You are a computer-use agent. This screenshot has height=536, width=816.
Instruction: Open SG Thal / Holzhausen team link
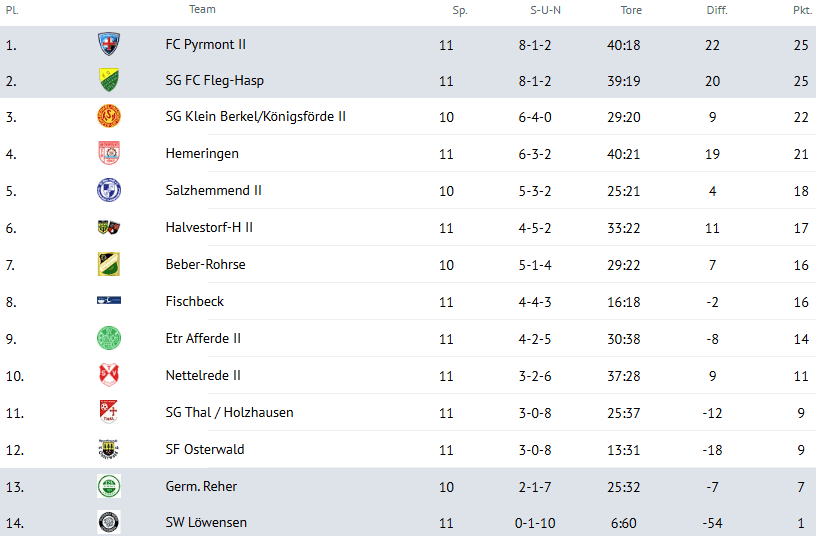229,412
